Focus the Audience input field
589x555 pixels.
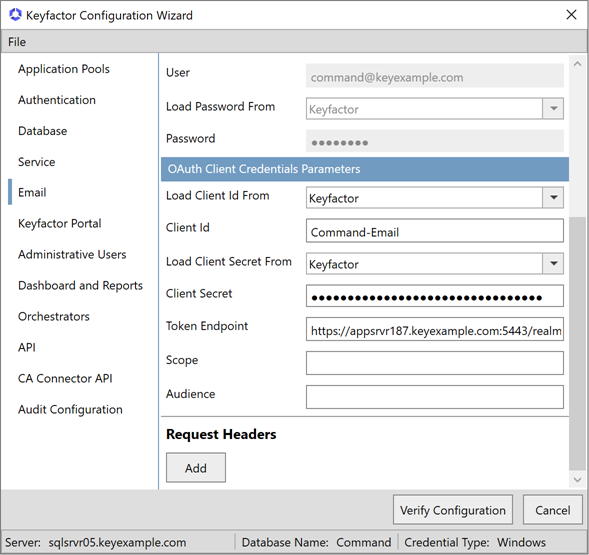click(435, 397)
